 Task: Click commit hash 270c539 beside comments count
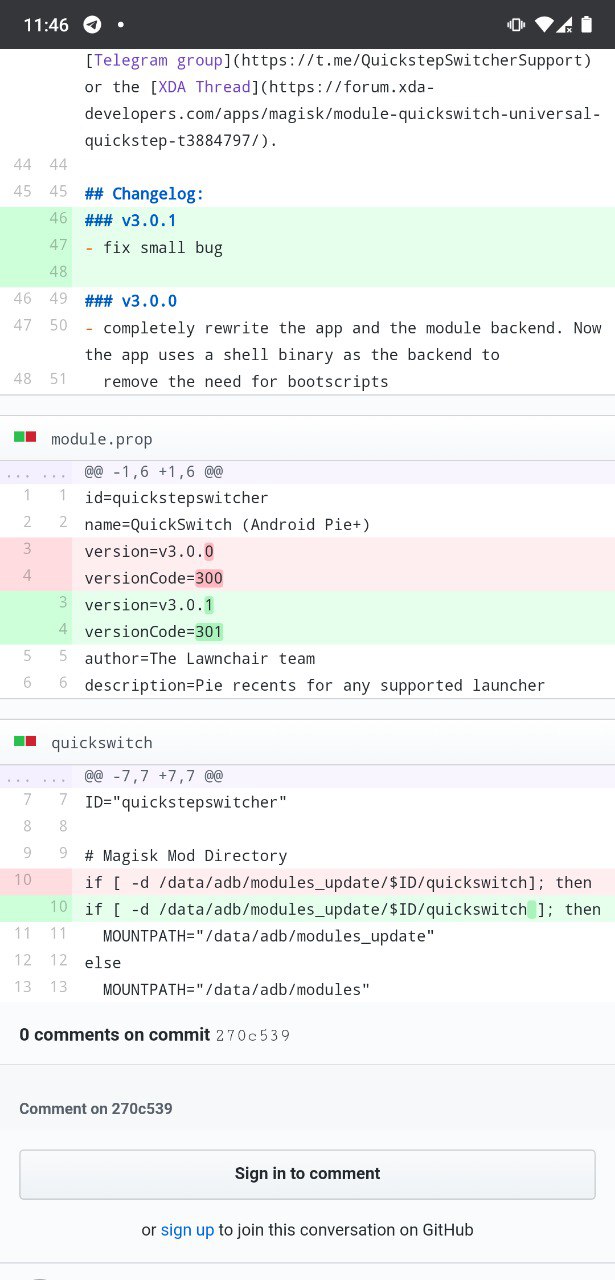(x=253, y=1035)
